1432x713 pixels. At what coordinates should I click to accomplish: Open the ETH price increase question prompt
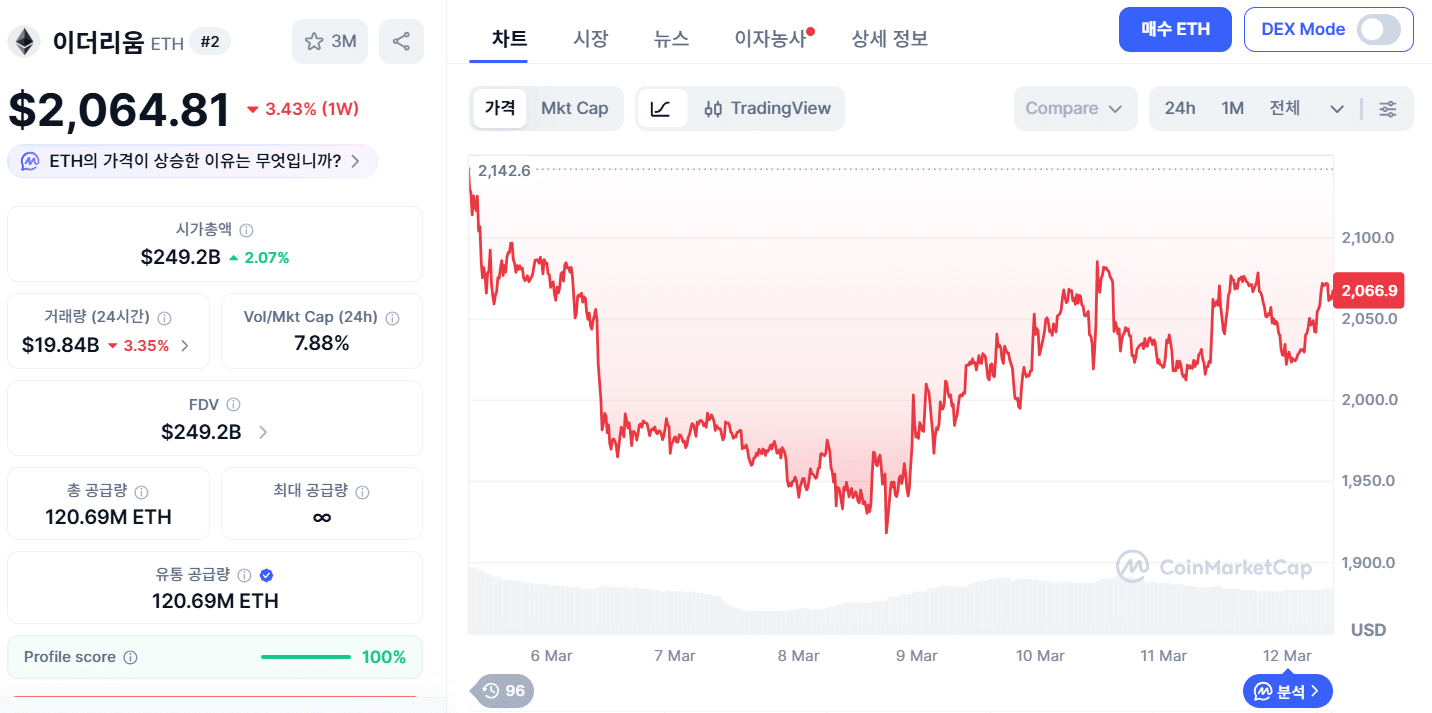[192, 161]
